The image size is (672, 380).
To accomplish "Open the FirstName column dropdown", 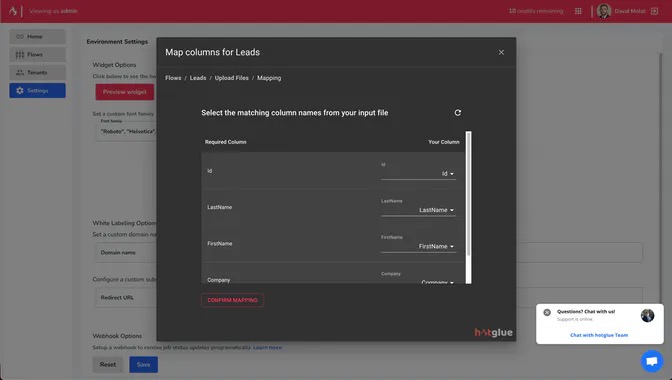I will click(x=418, y=246).
